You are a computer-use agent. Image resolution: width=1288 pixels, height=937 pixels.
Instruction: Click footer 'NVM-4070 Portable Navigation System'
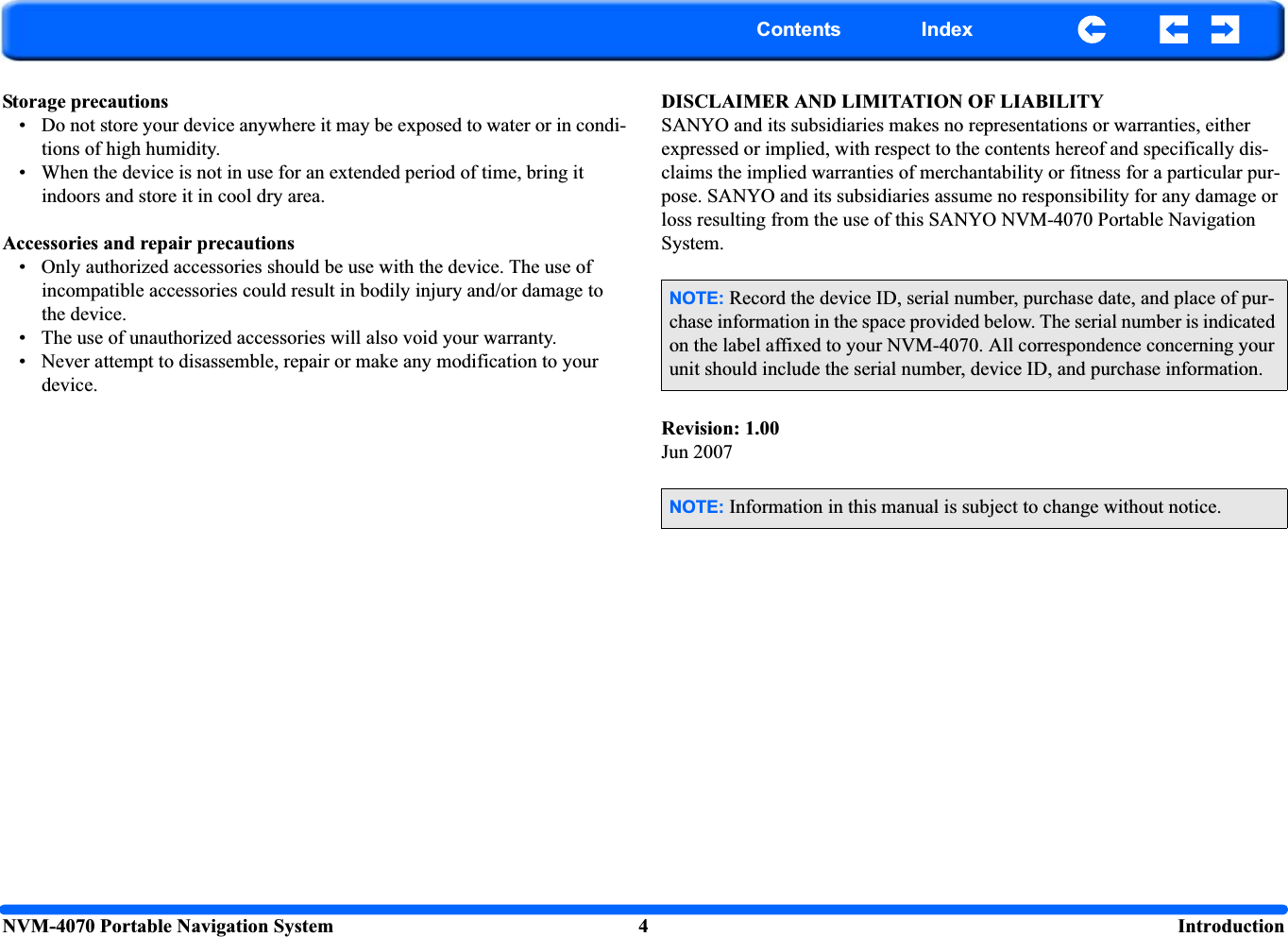coord(168,927)
